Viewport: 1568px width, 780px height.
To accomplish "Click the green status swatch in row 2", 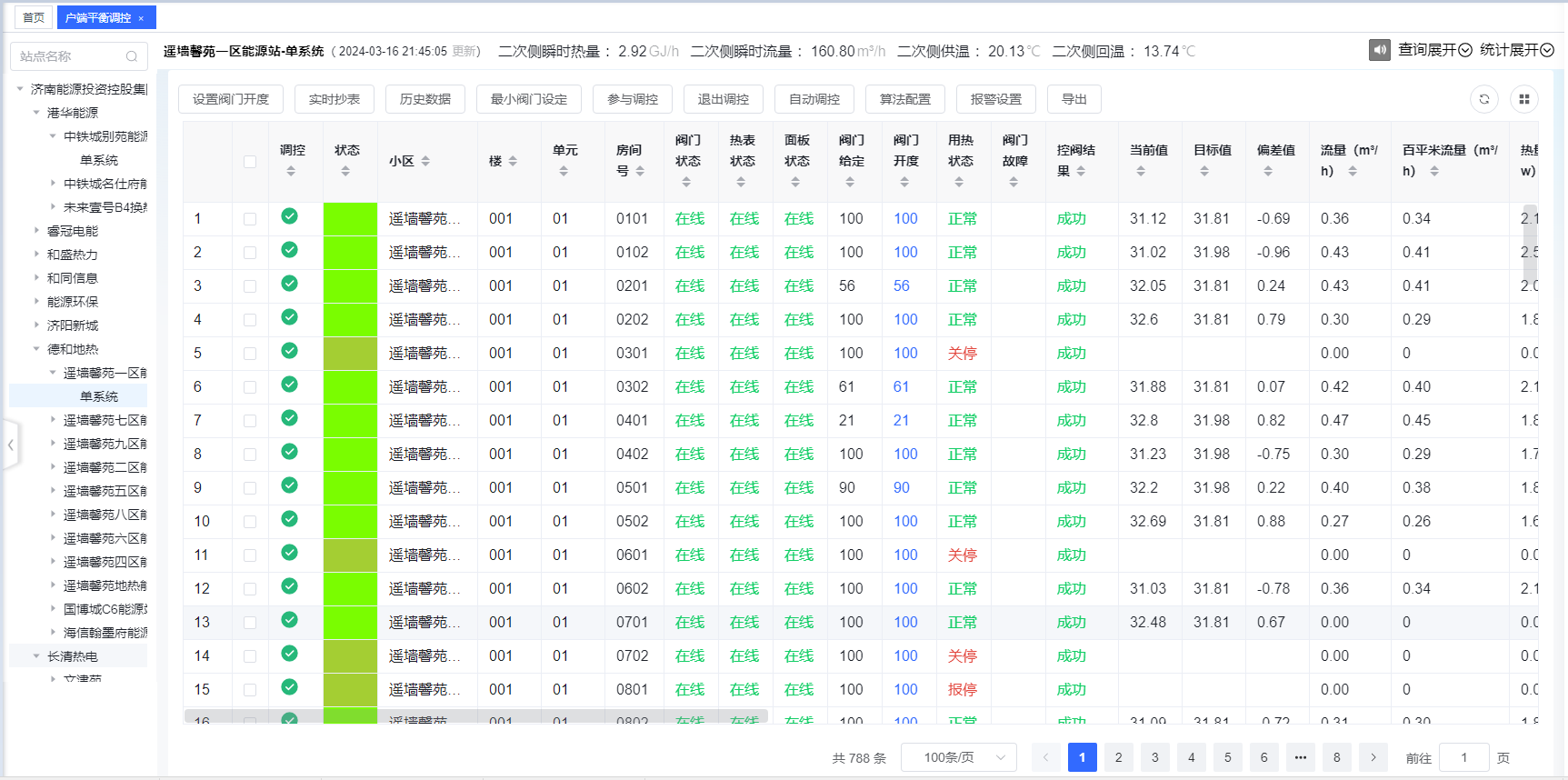I will [350, 253].
